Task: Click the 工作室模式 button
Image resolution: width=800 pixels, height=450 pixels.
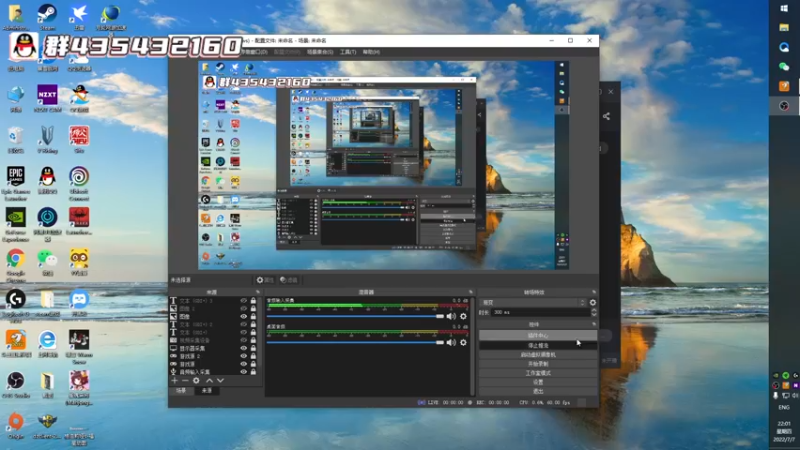Action: tap(538, 373)
